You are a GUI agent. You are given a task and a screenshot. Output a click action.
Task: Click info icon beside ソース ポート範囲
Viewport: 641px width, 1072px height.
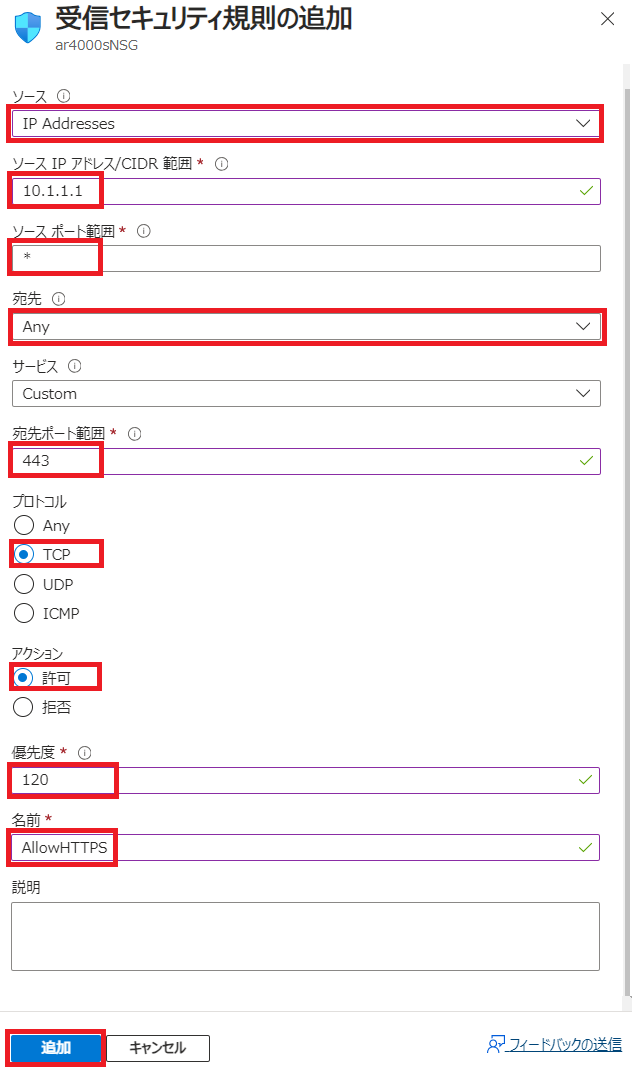tap(143, 231)
